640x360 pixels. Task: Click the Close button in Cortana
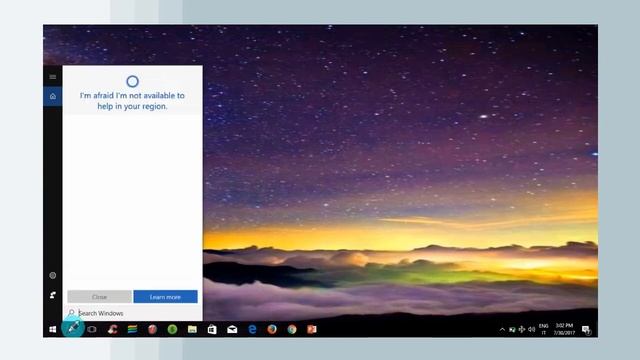100,297
